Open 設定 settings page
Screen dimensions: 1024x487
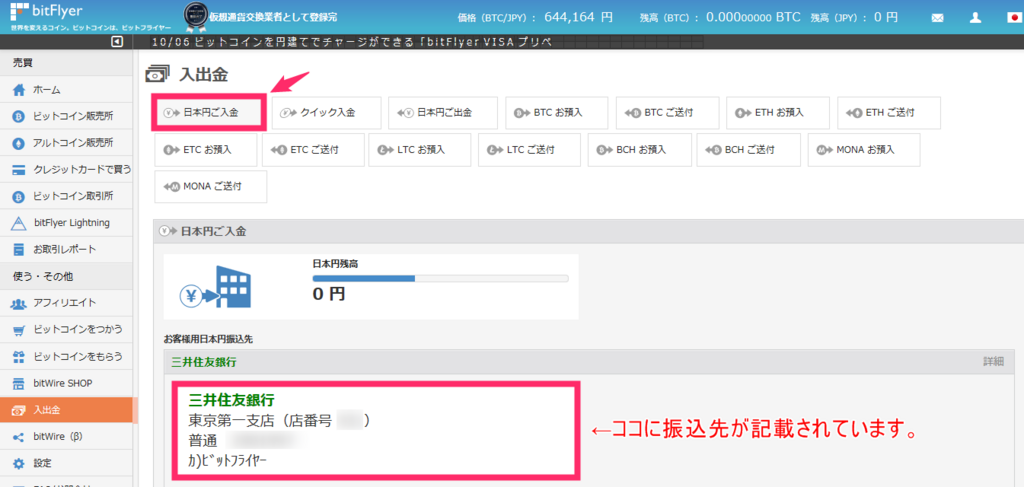[x=66, y=463]
